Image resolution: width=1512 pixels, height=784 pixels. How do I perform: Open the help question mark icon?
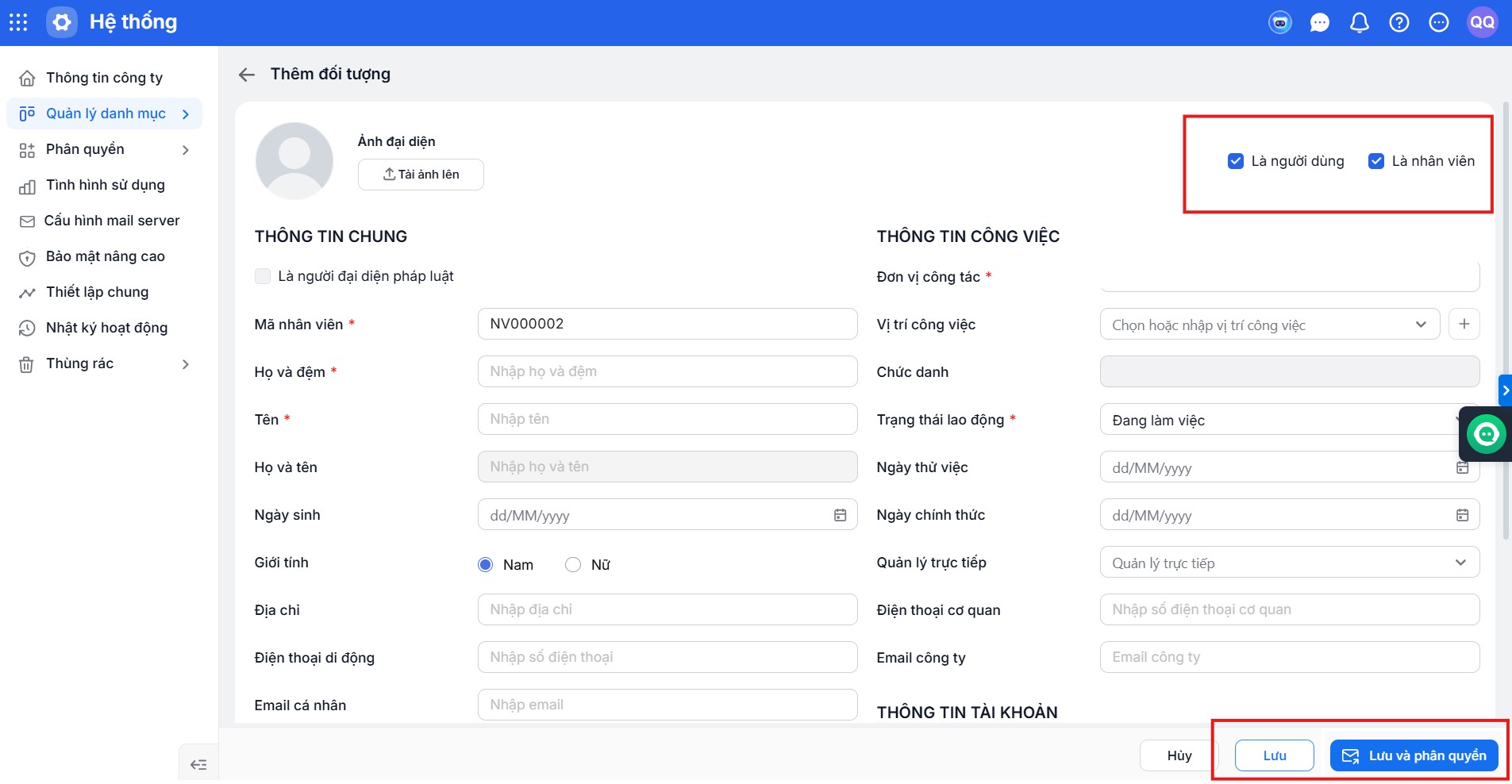(x=1399, y=22)
